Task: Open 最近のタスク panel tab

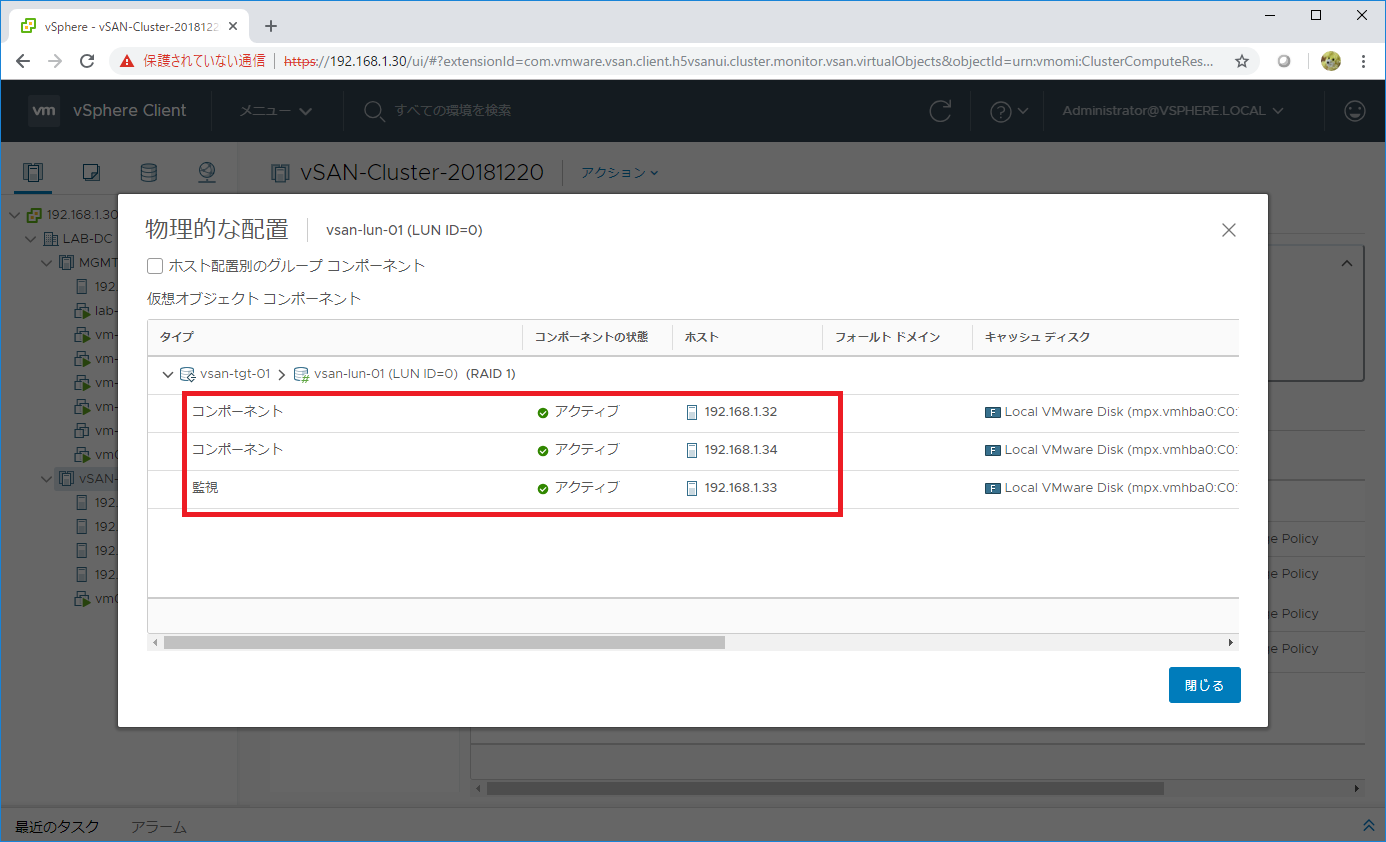Action: click(57, 827)
